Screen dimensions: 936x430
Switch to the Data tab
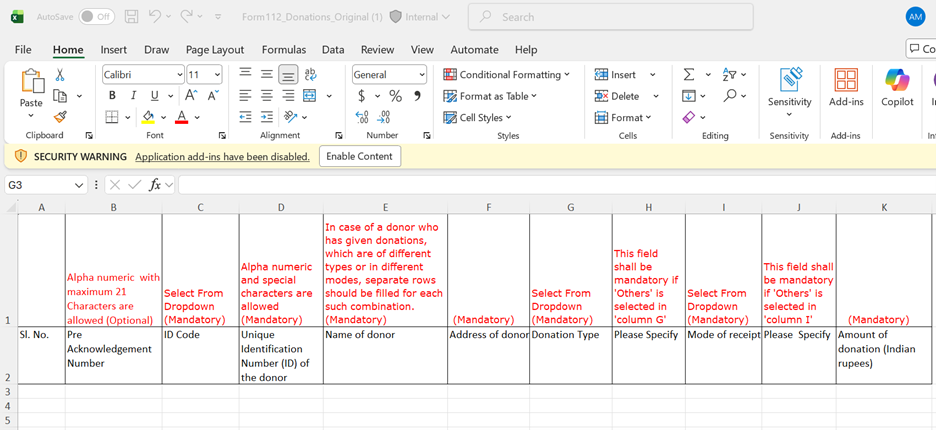(333, 50)
